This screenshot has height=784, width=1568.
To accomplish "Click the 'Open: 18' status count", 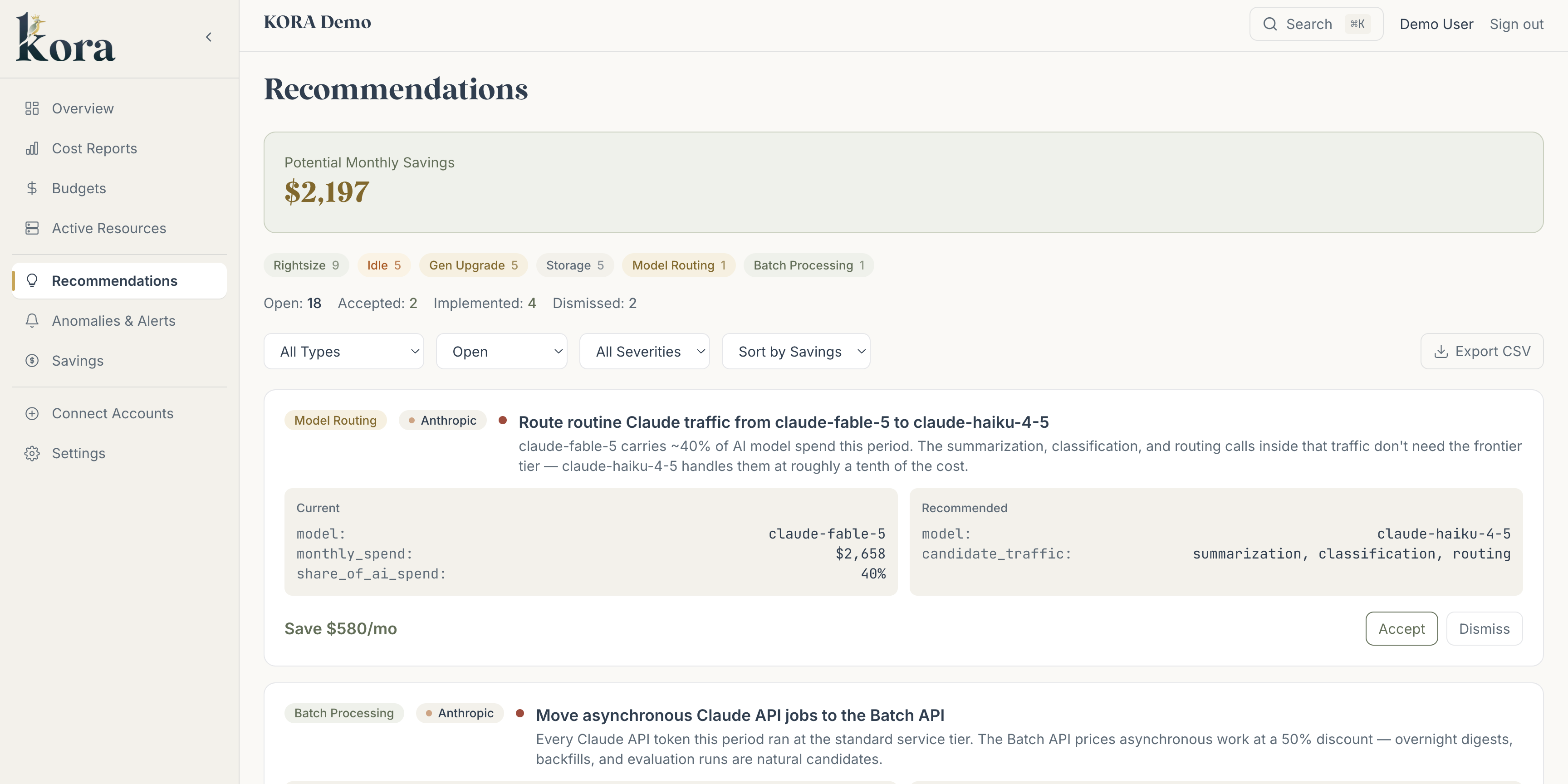I will [x=292, y=303].
